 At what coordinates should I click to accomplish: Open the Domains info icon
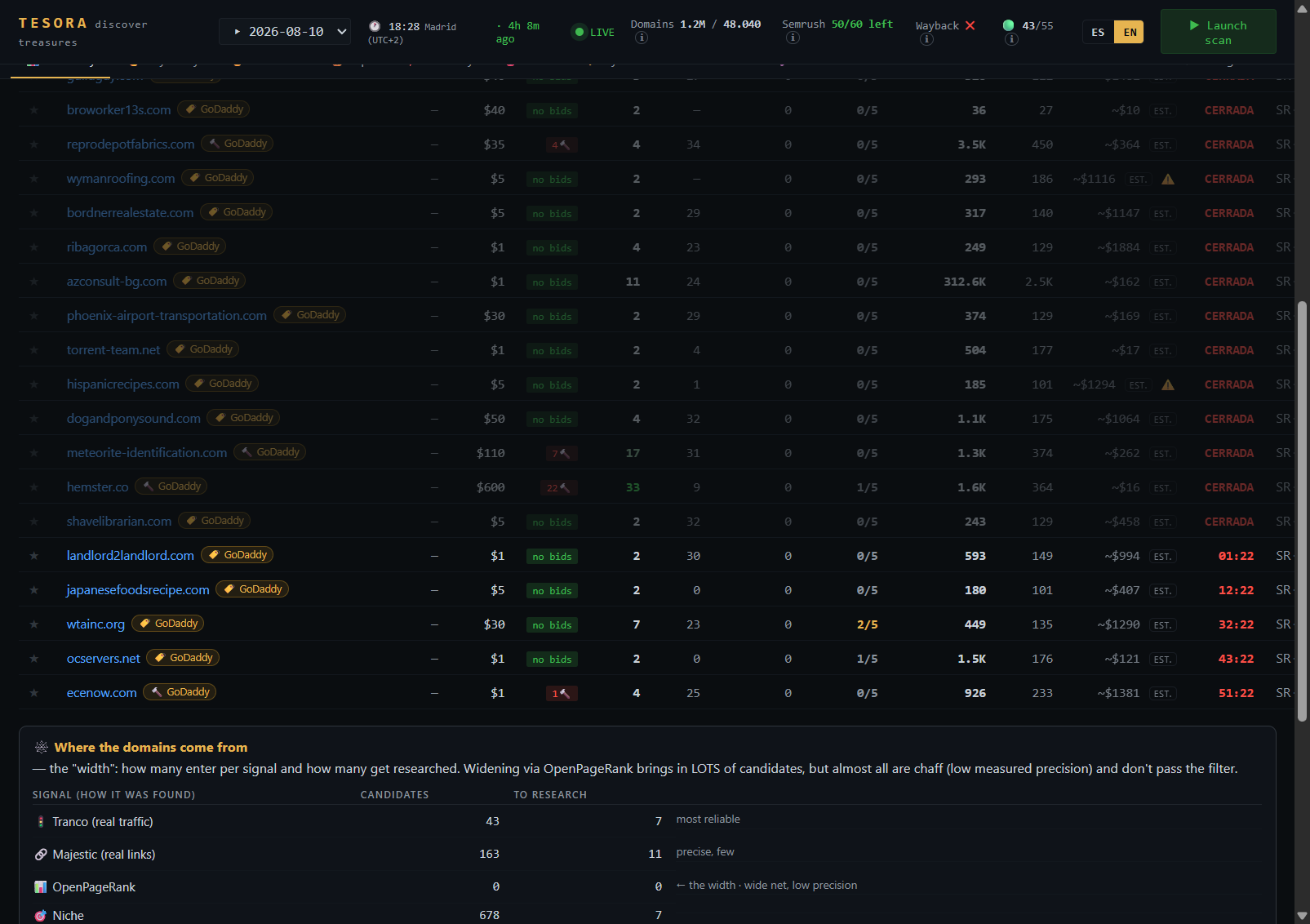(642, 38)
